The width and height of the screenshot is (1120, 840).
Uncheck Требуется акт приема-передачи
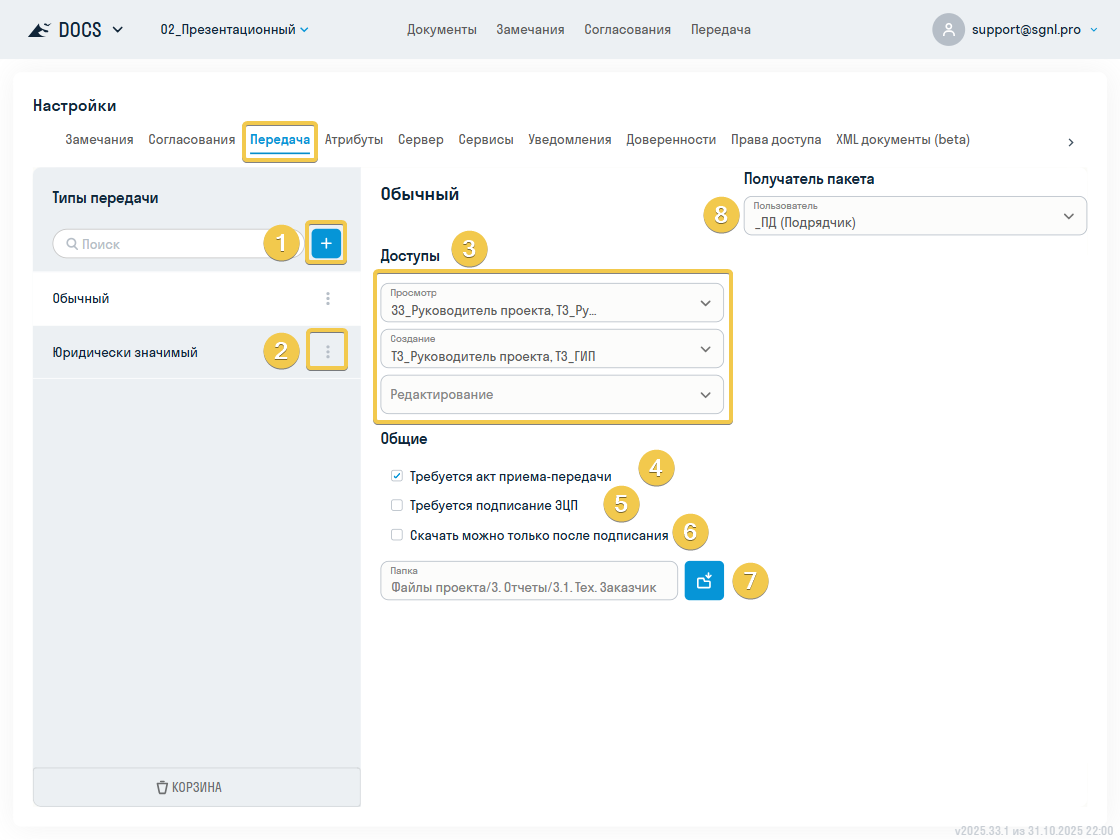coord(397,476)
